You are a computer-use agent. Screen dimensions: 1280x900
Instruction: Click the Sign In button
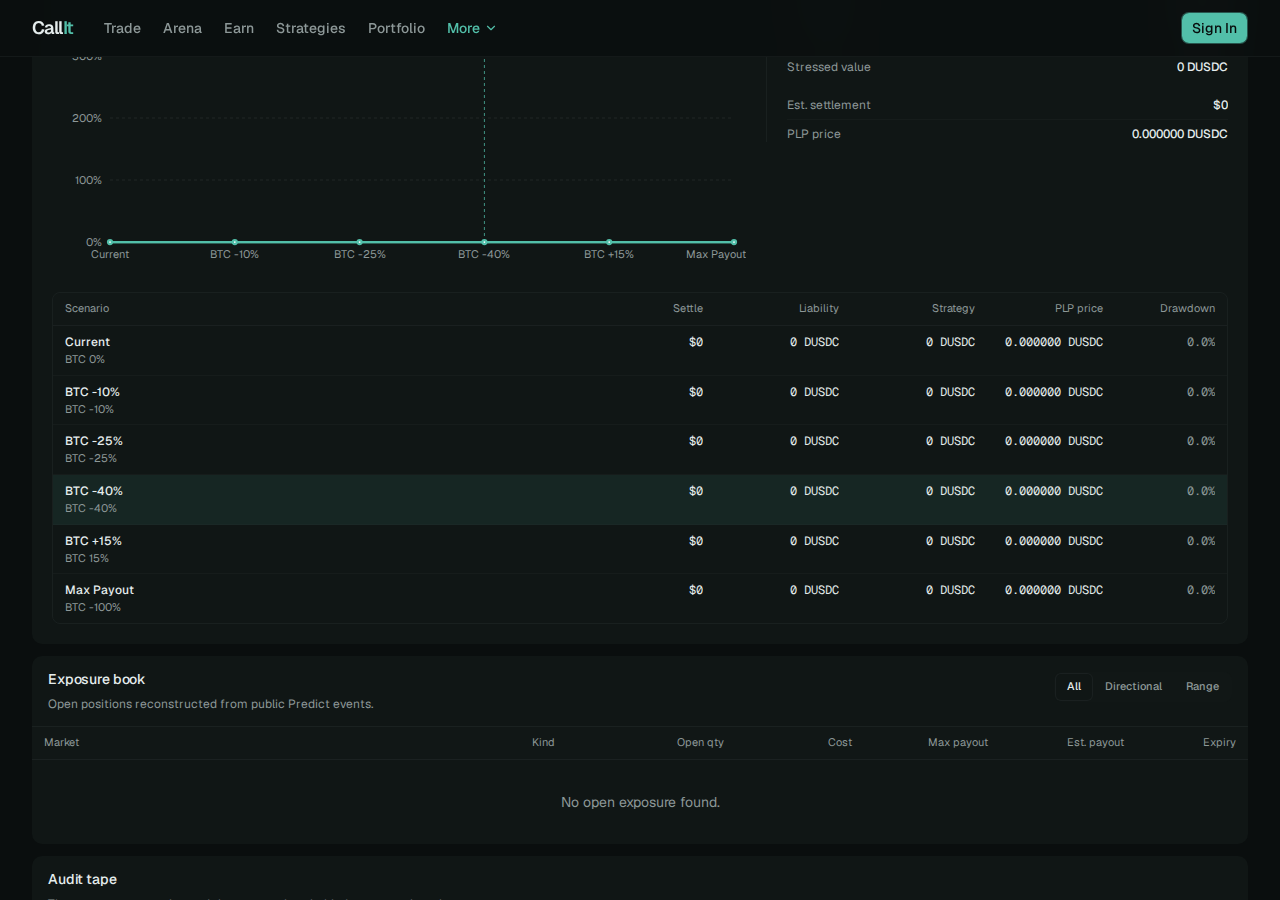pos(1214,28)
